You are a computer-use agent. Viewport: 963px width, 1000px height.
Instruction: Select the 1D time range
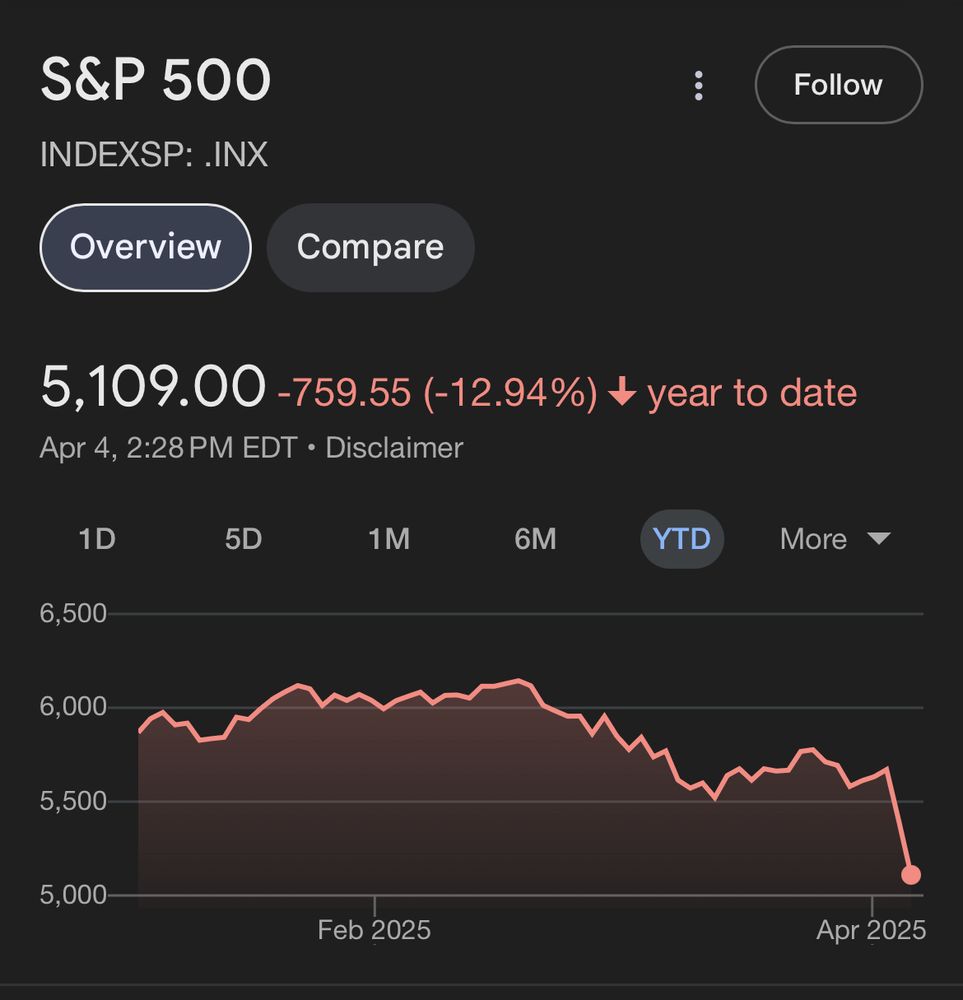tap(97, 539)
